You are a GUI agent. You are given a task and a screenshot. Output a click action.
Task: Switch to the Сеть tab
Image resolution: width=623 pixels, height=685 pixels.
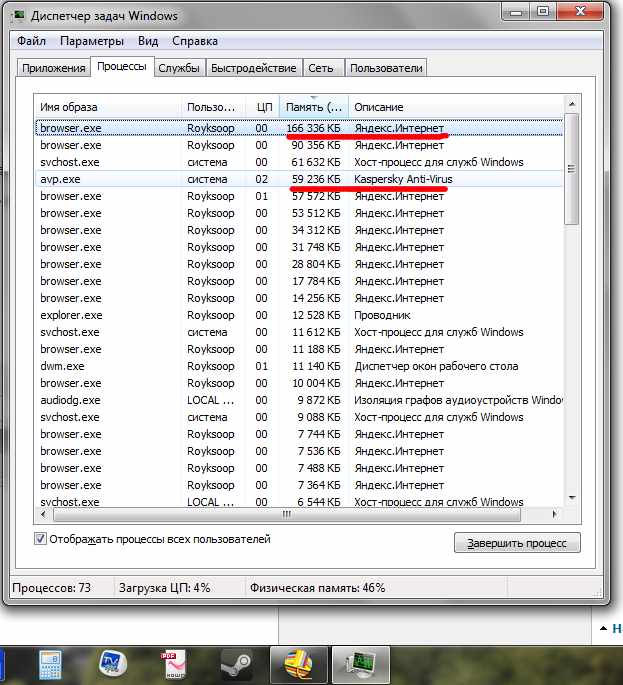pyautogui.click(x=322, y=68)
